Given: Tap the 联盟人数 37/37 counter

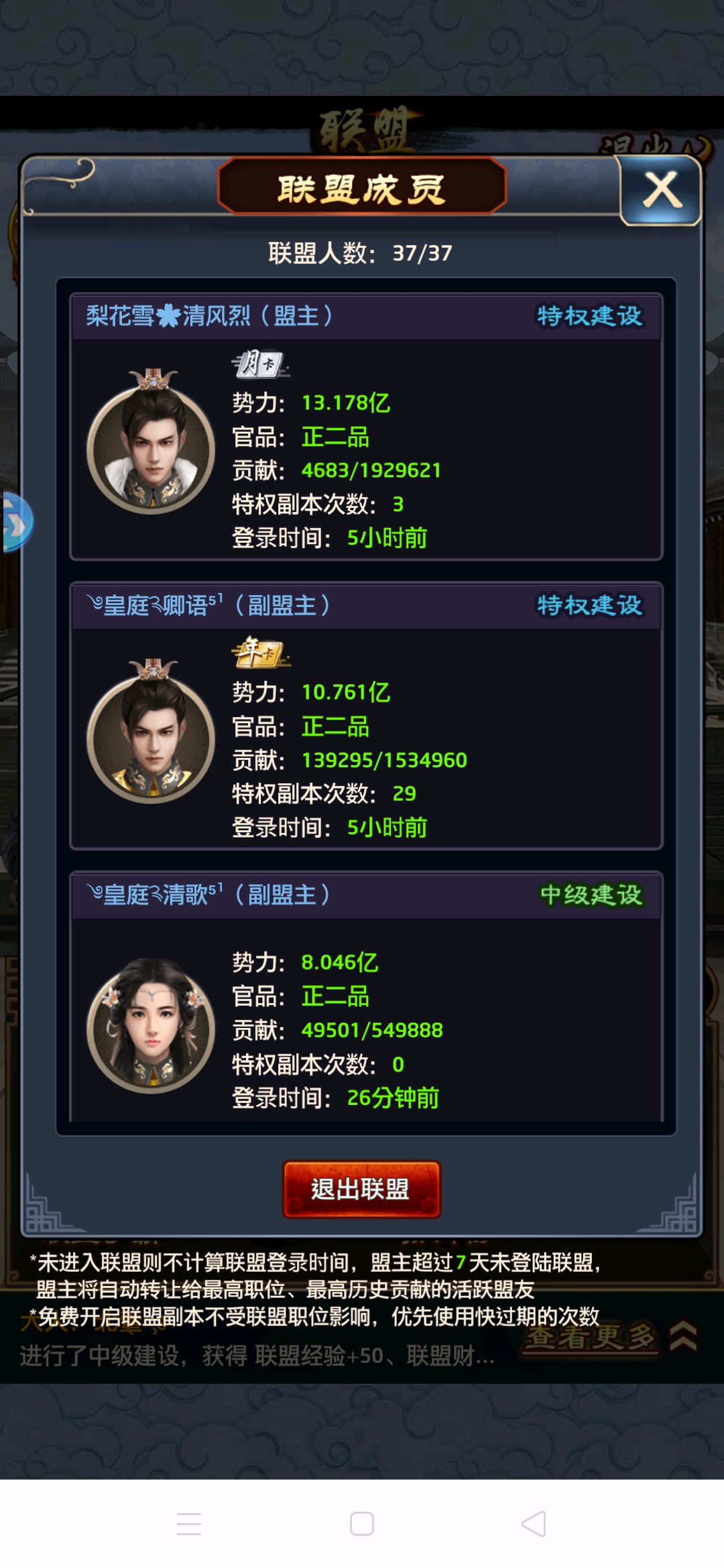Looking at the screenshot, I should coord(361,253).
